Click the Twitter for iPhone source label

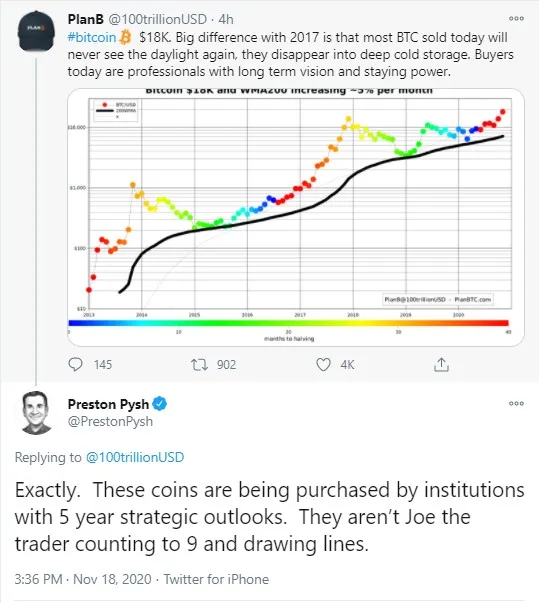[x=216, y=579]
